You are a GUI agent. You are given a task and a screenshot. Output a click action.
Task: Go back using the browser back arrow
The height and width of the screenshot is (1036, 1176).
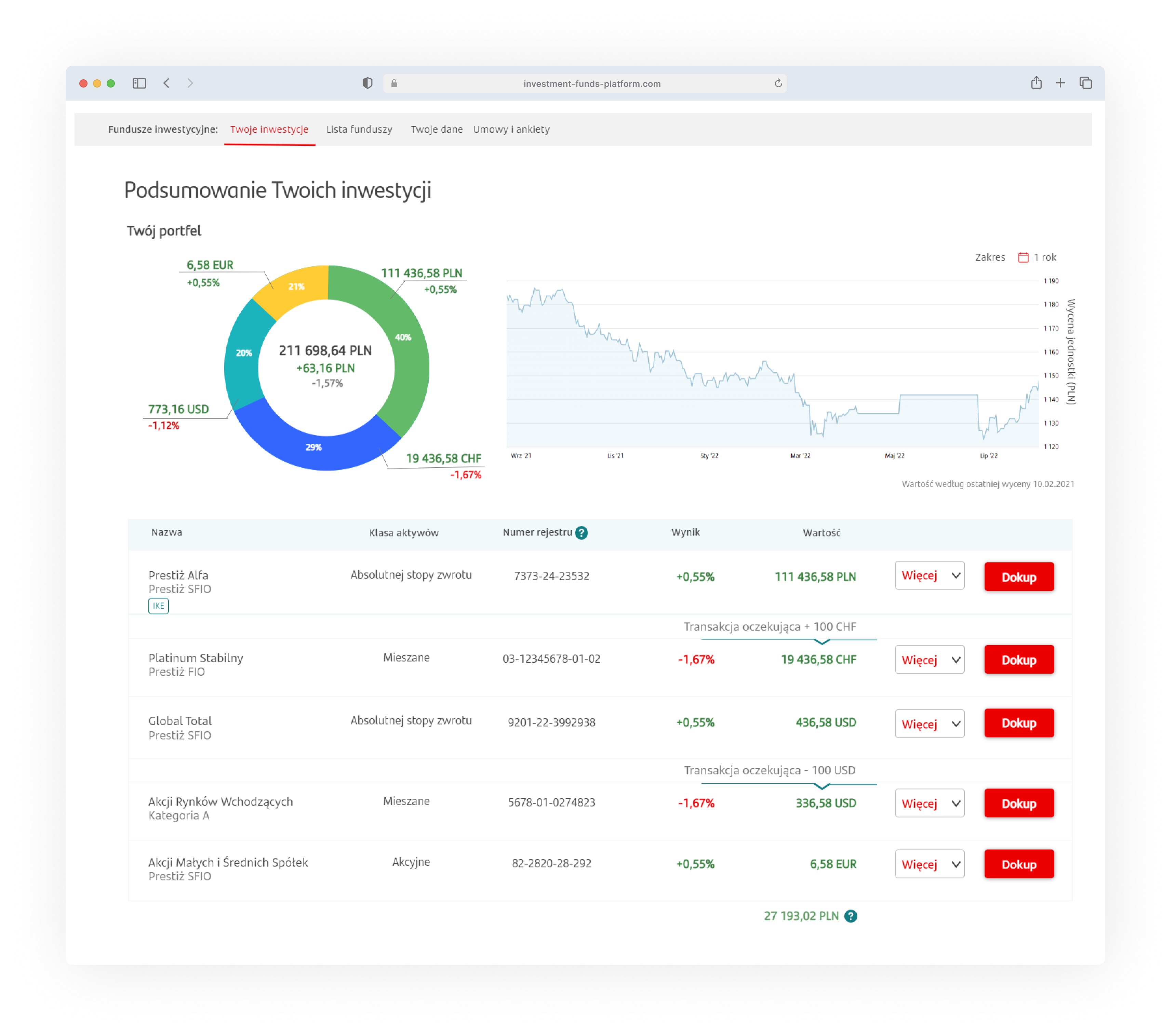(166, 83)
